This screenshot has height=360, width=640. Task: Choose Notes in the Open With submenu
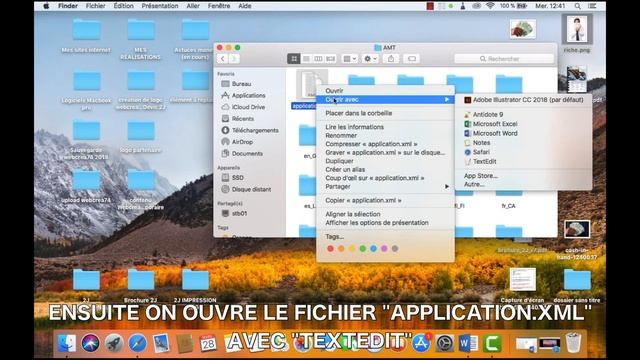477,143
